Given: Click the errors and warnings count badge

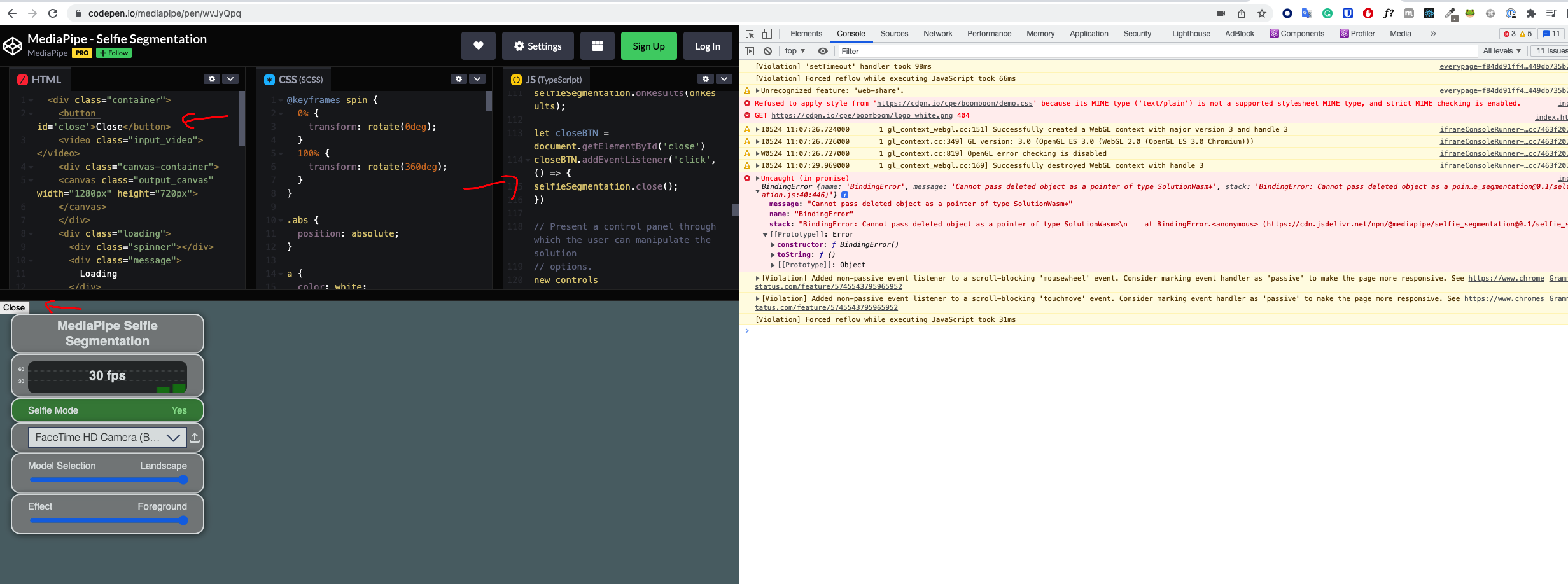Looking at the screenshot, I should coord(1518,34).
